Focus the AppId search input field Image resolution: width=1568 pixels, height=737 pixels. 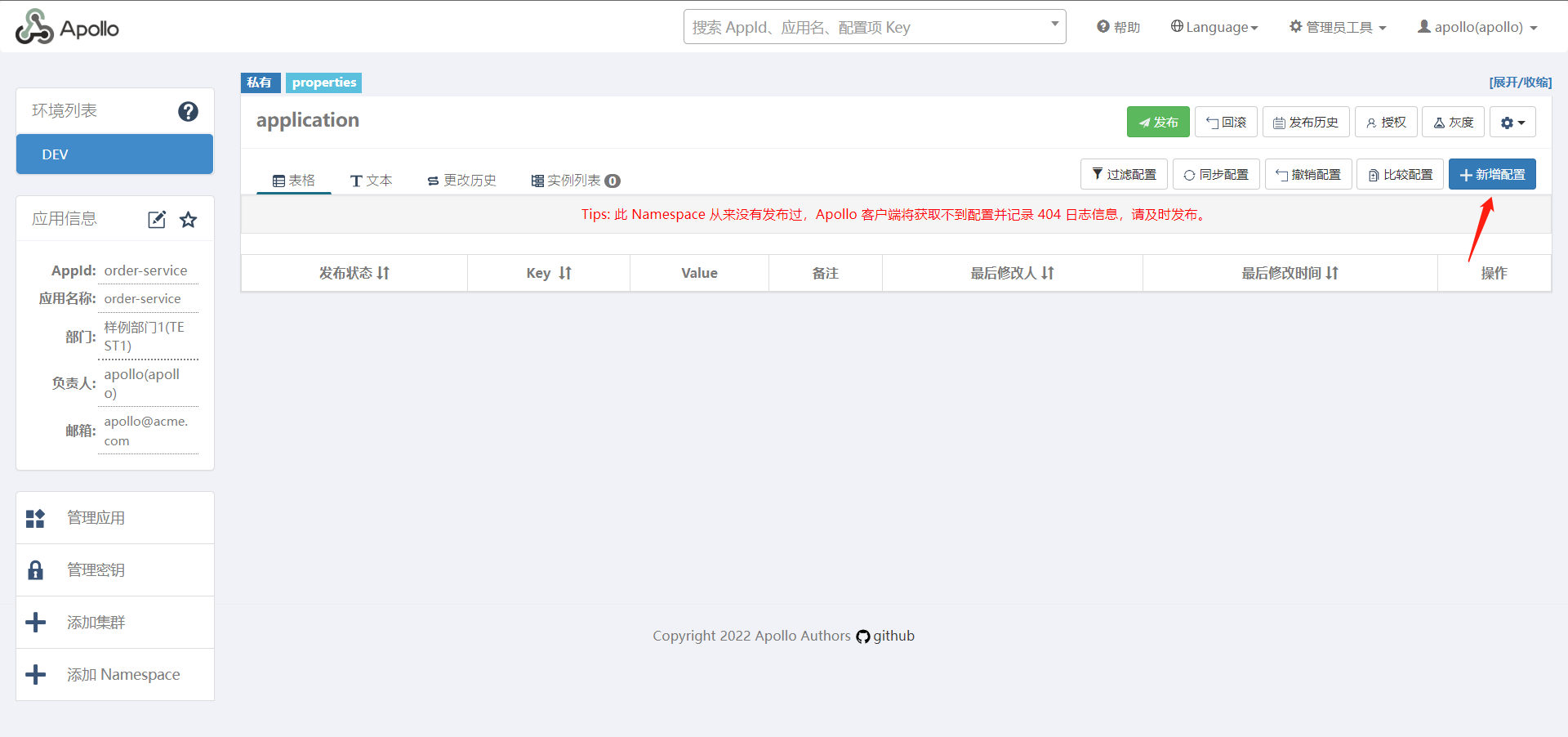pyautogui.click(x=867, y=27)
